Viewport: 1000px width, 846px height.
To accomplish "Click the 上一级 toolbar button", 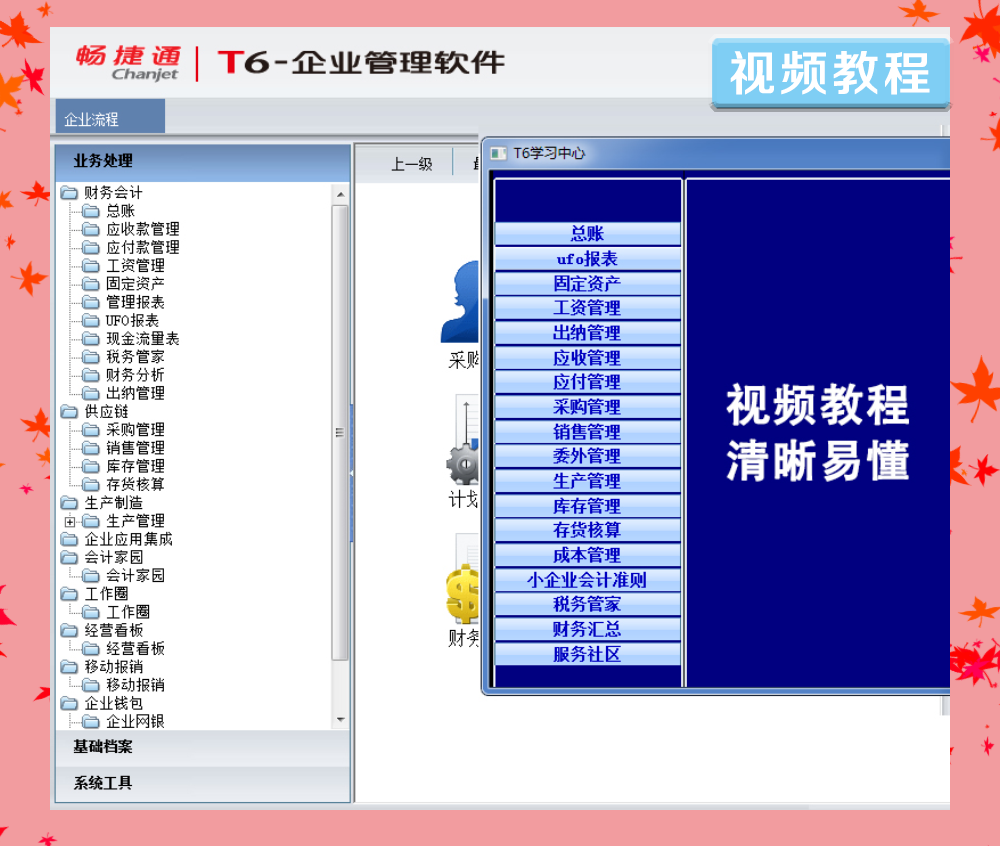I will (x=411, y=164).
